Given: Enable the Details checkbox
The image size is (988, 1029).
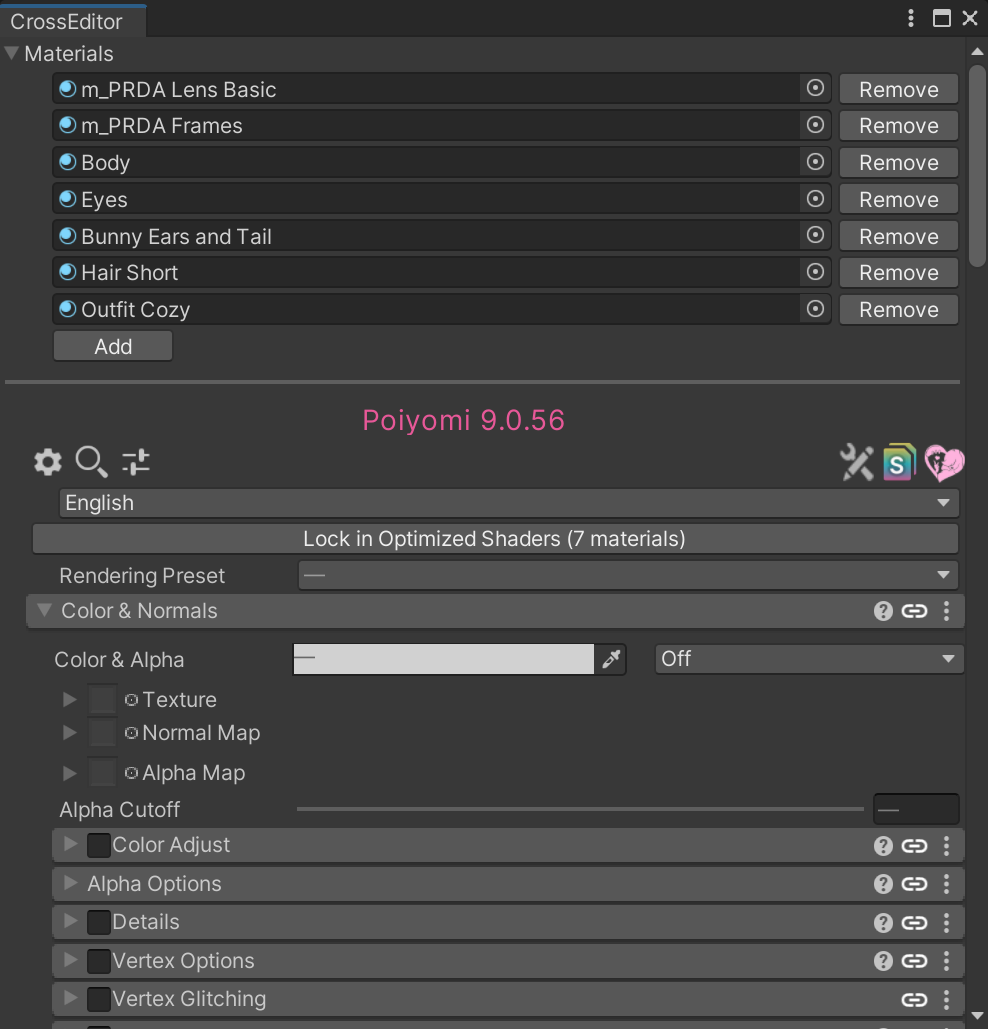Looking at the screenshot, I should pyautogui.click(x=98, y=923).
